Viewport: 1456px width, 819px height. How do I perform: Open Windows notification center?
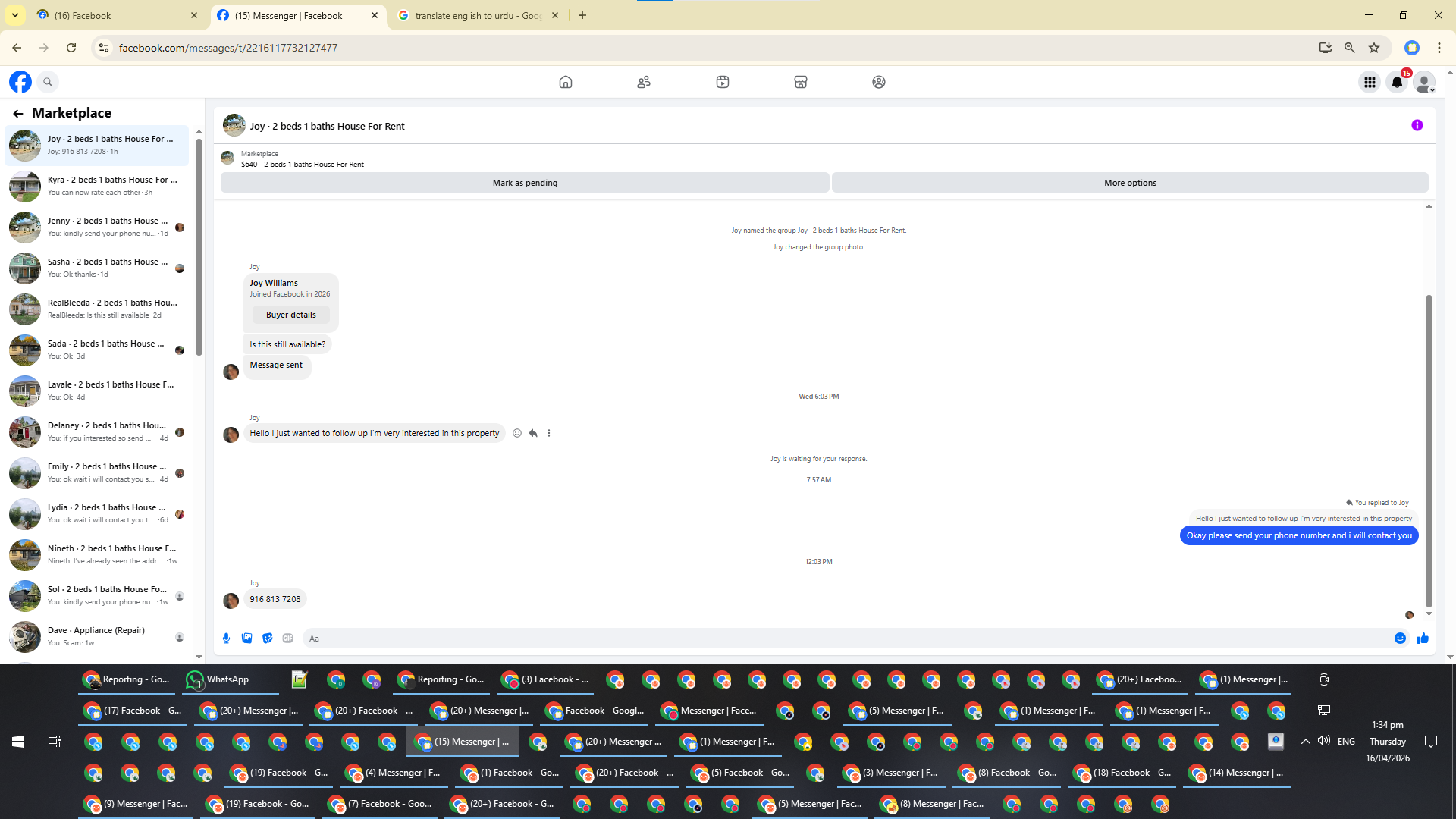[1431, 742]
